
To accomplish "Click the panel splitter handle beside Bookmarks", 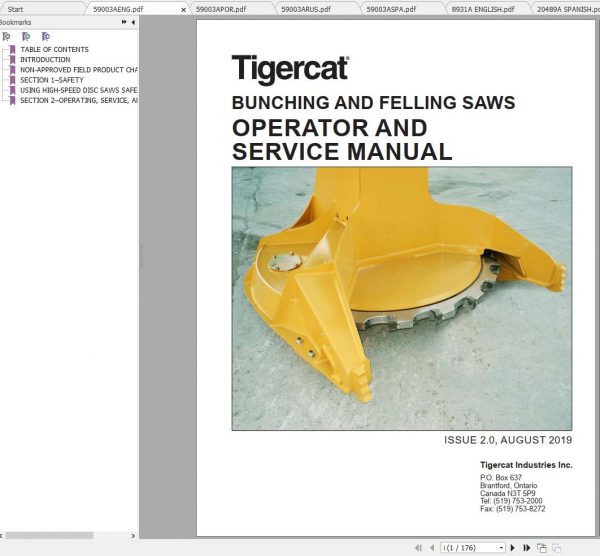I will (141, 256).
